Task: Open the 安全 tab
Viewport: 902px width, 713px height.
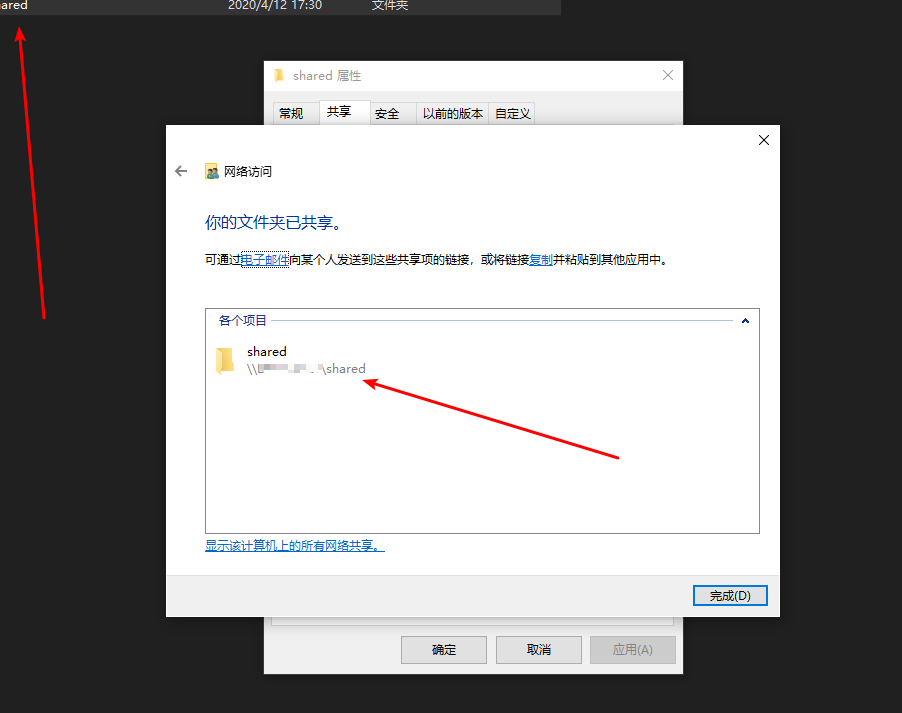Action: 387,113
